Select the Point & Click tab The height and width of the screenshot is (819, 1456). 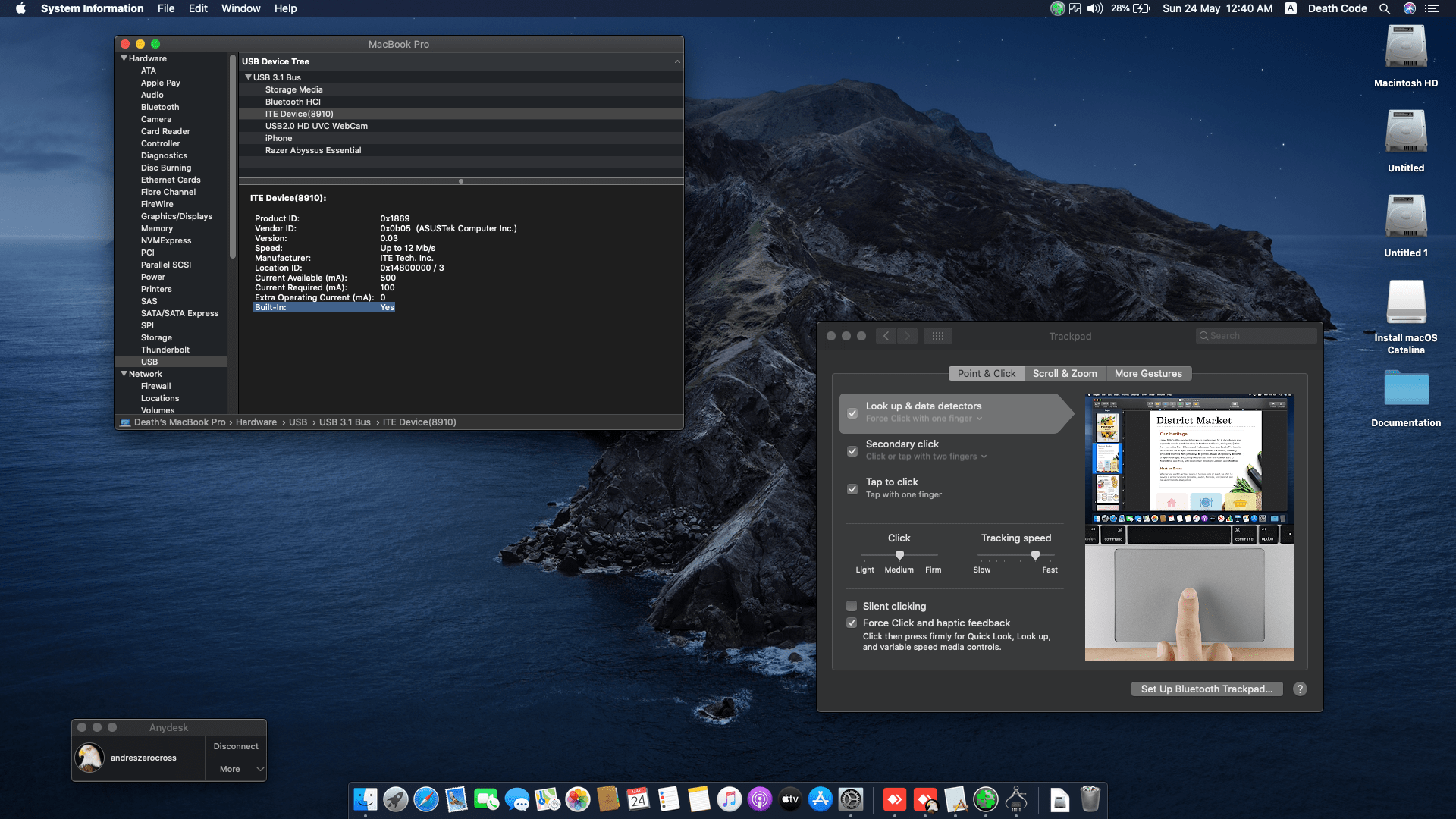[986, 373]
